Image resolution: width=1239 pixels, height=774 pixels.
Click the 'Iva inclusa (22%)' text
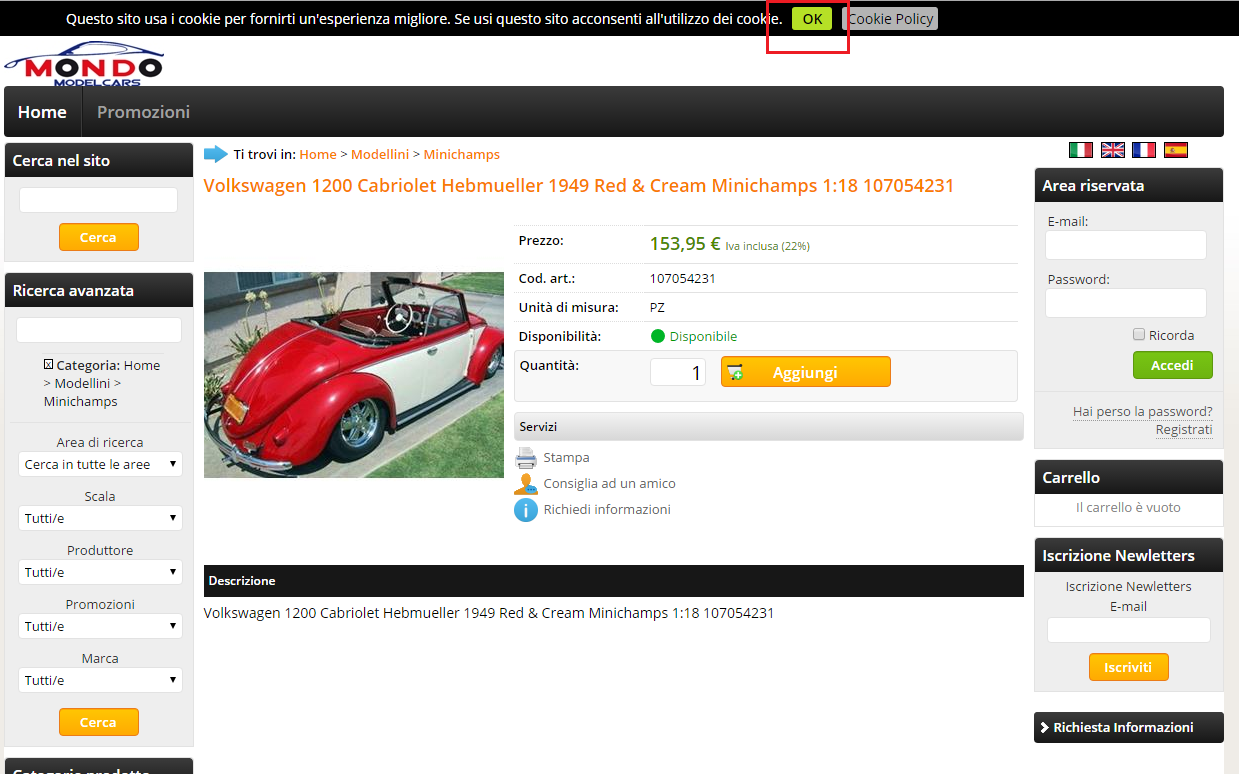pos(768,246)
